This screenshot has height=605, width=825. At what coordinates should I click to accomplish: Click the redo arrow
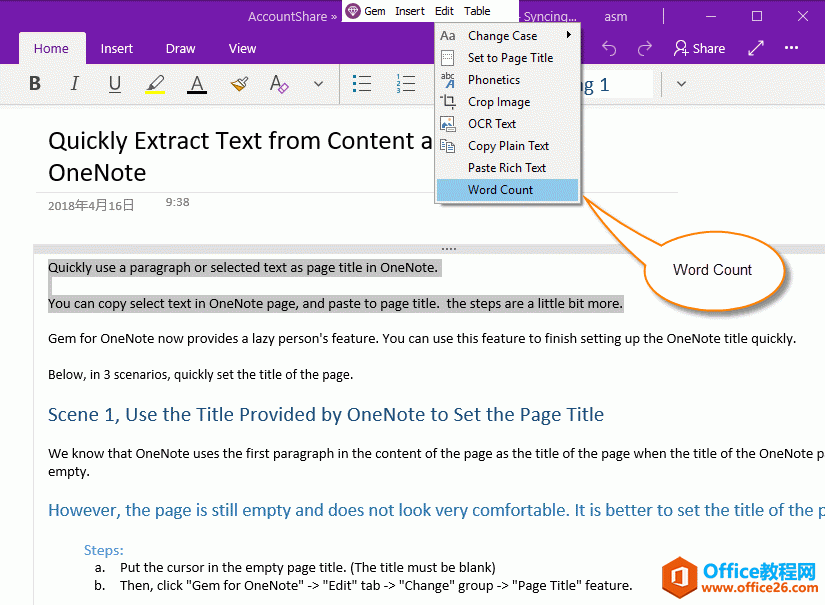click(x=645, y=48)
